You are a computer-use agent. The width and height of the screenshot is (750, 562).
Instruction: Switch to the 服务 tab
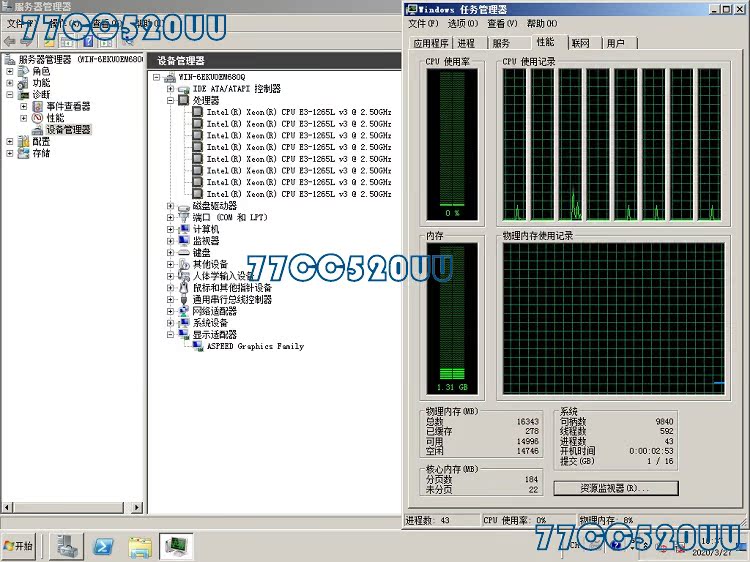(501, 43)
